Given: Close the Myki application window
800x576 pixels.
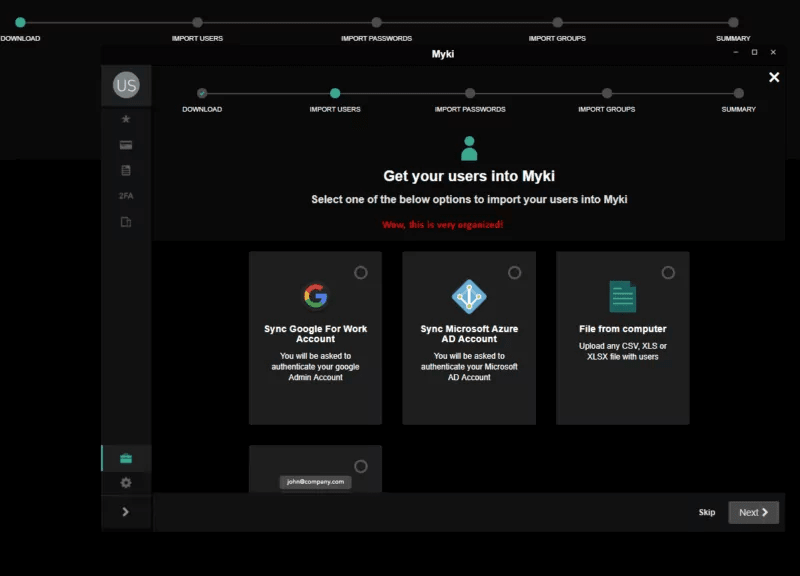Looking at the screenshot, I should point(773,52).
